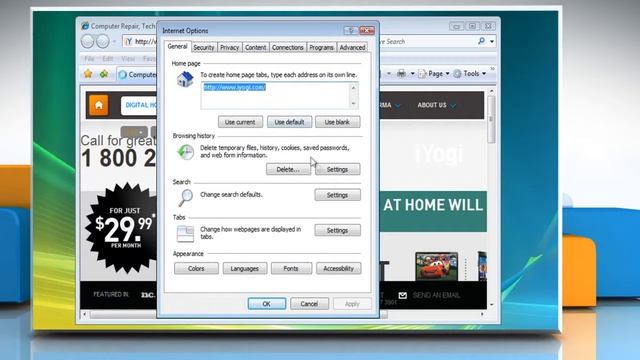Image resolution: width=640 pixels, height=360 pixels.
Task: Open the Fonts dialog
Action: click(x=291, y=269)
